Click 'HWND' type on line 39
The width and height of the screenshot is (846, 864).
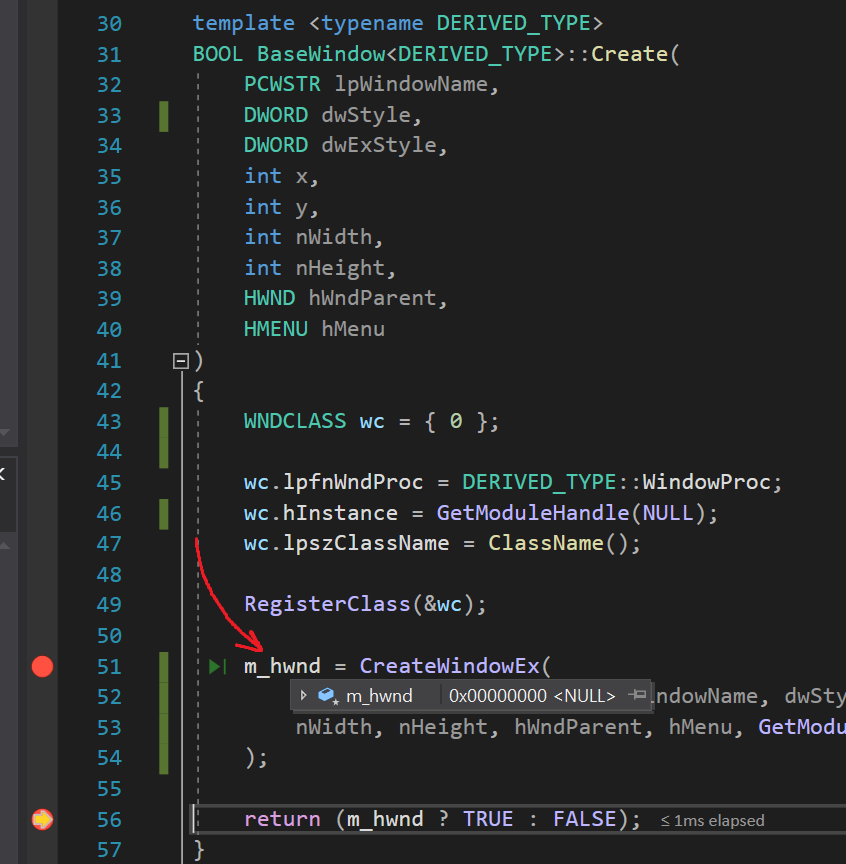click(x=270, y=299)
